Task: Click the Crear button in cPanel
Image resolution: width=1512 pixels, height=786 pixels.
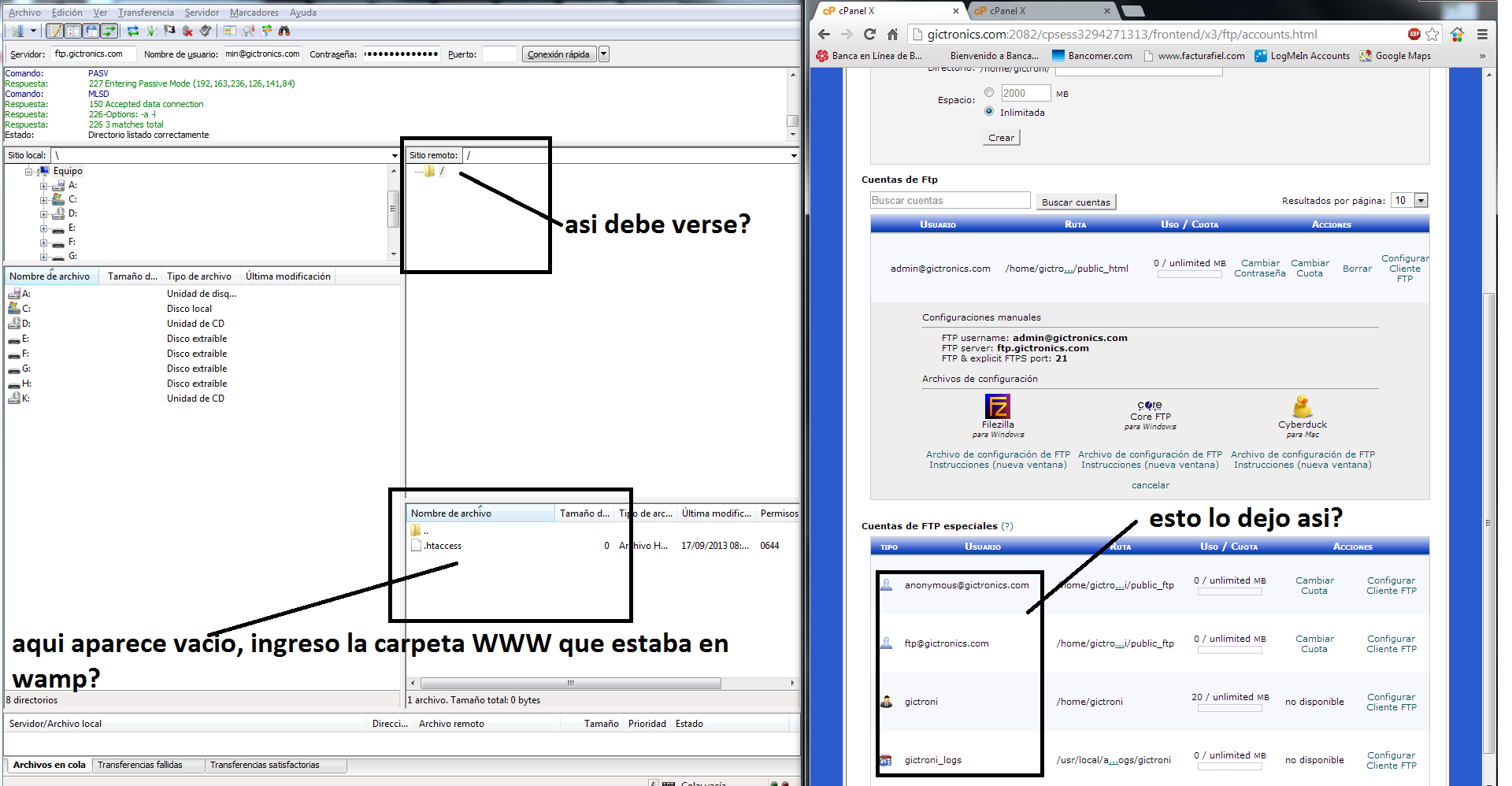Action: 1001,138
